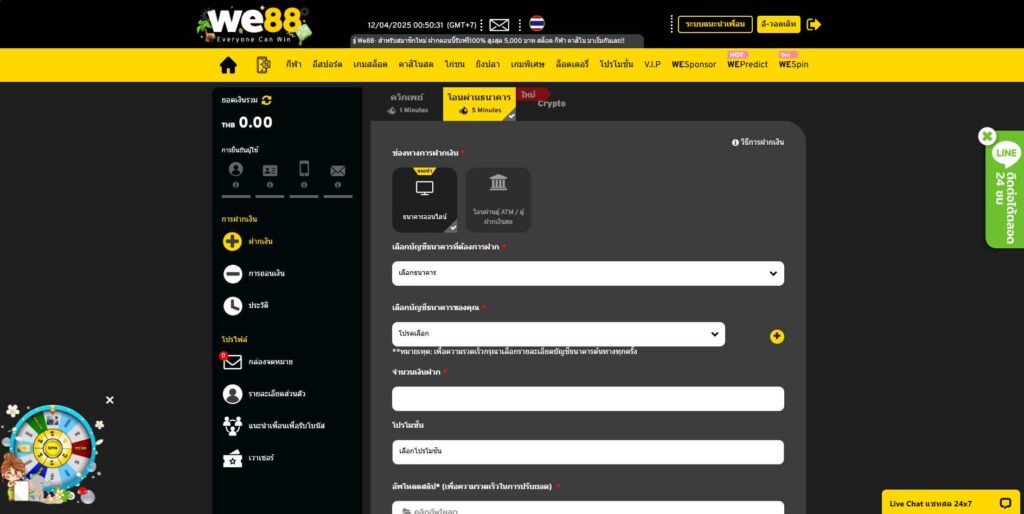The height and width of the screenshot is (514, 1024).
Task: Open กล่องจดหมาย mailbox in sidebar
Action: (258, 362)
